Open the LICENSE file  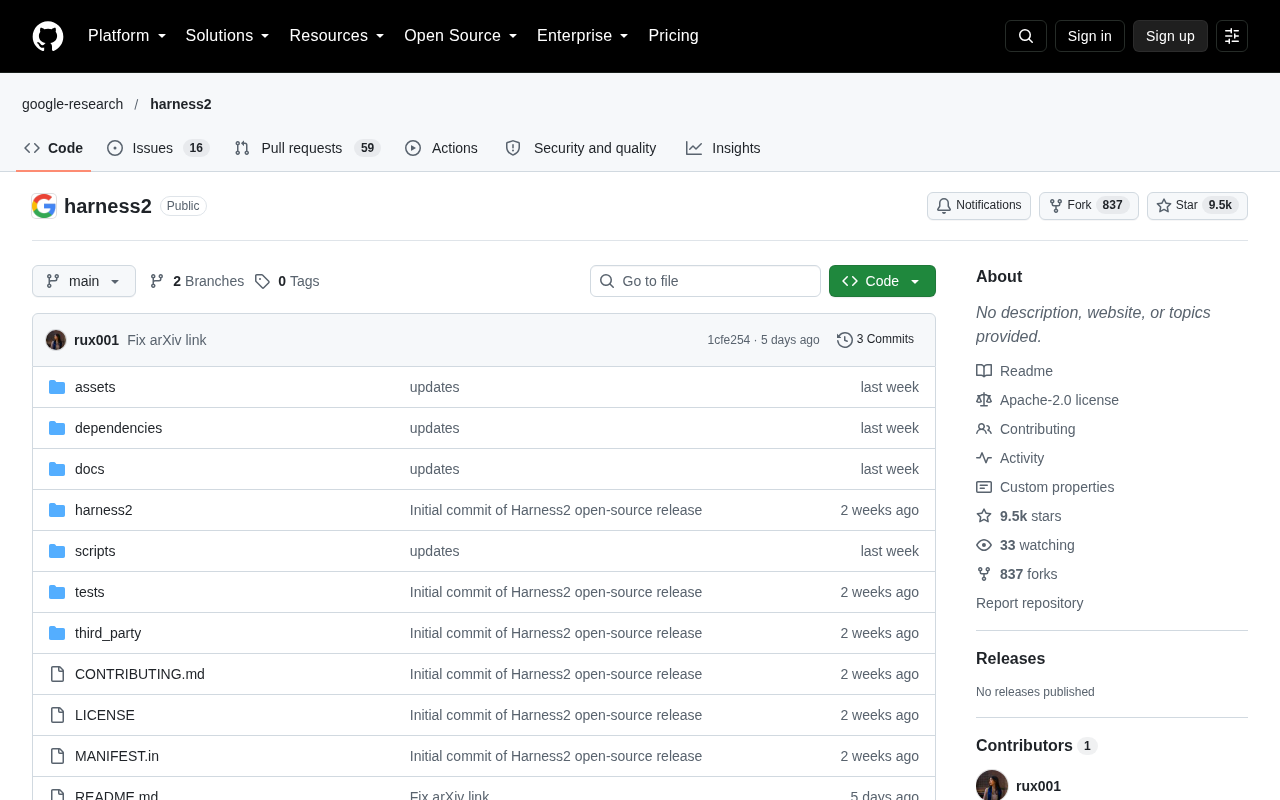(105, 715)
